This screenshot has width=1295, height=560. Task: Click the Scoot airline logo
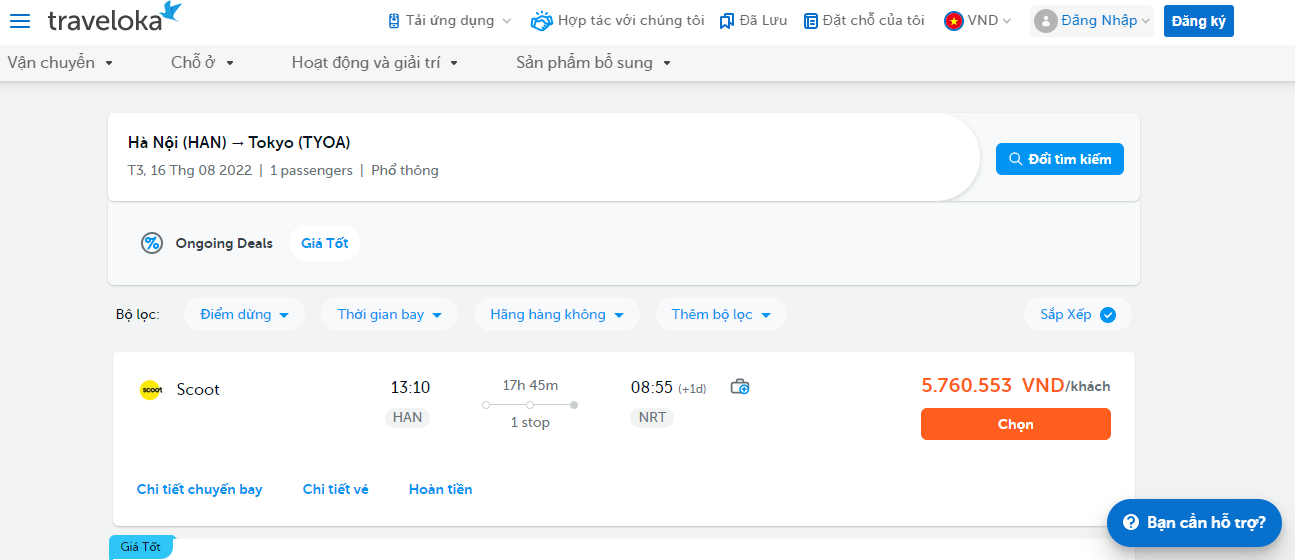click(150, 390)
